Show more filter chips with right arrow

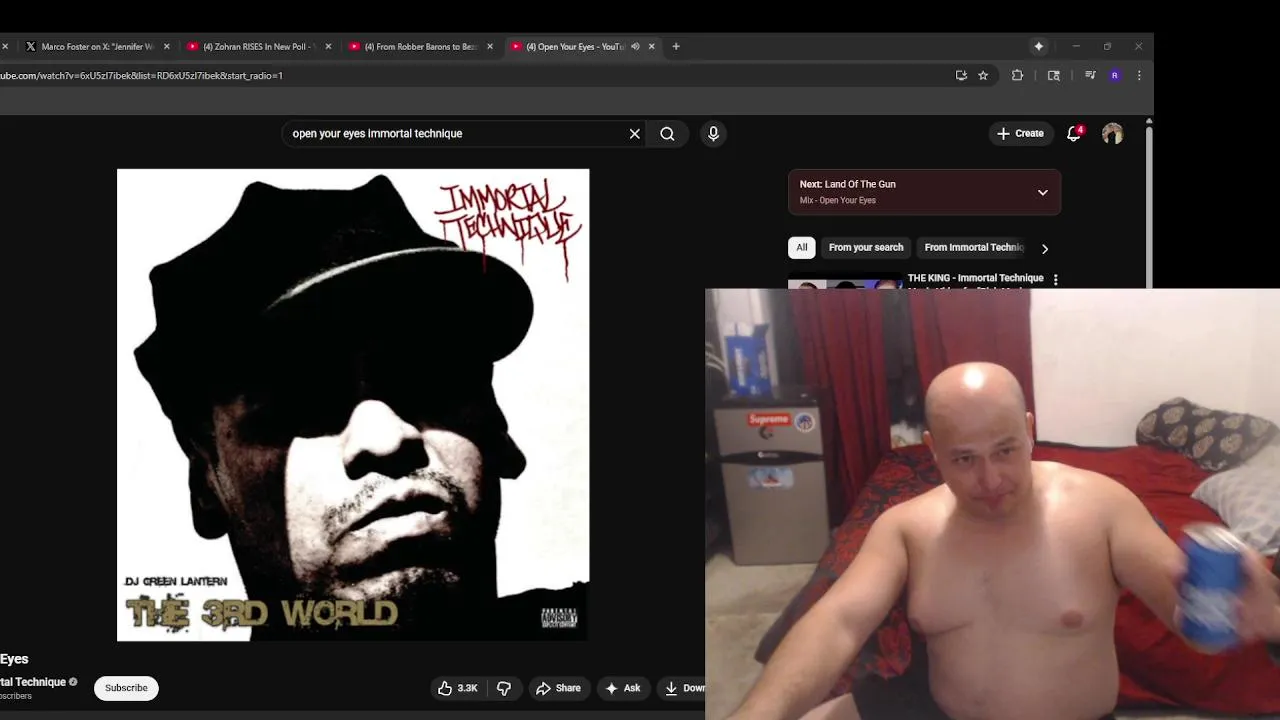[x=1045, y=248]
